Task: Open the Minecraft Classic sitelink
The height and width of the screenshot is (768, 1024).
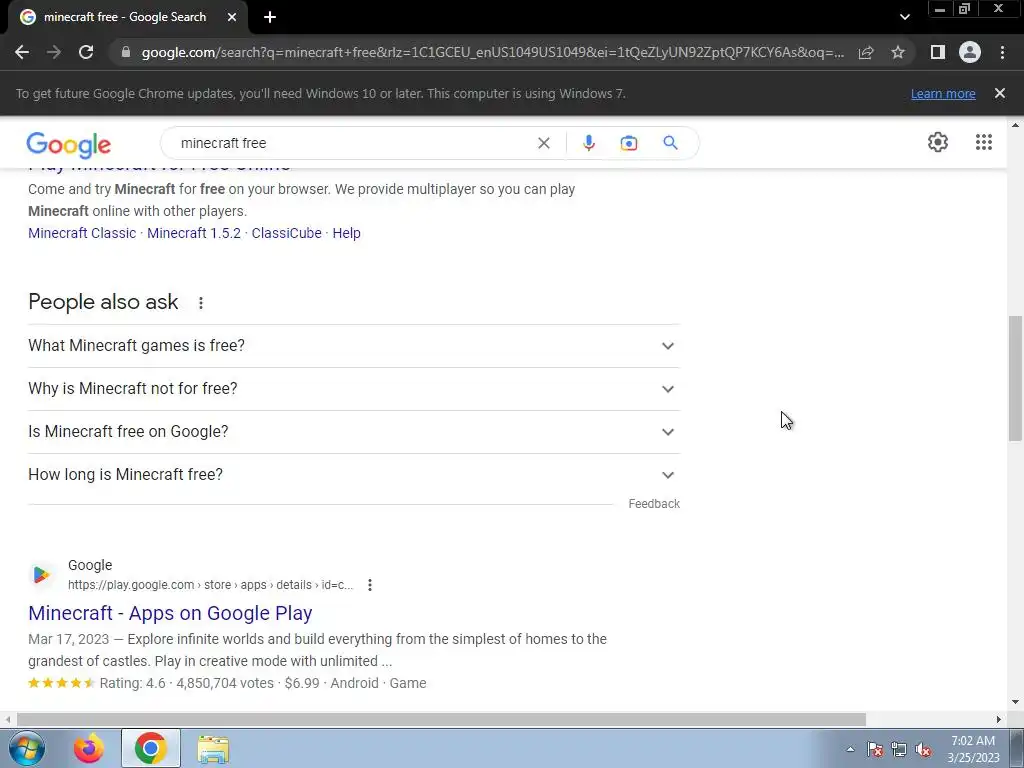Action: (x=82, y=233)
